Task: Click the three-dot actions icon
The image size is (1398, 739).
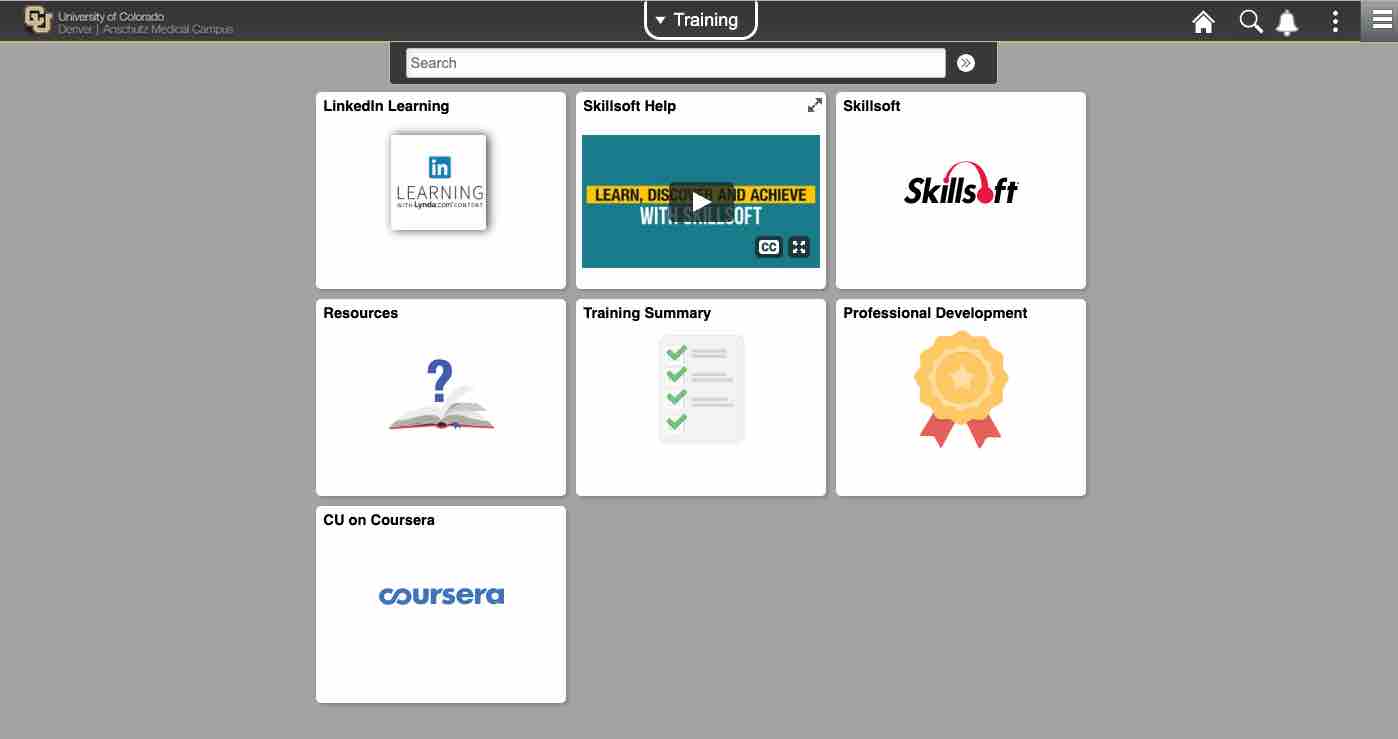Action: (x=1334, y=20)
